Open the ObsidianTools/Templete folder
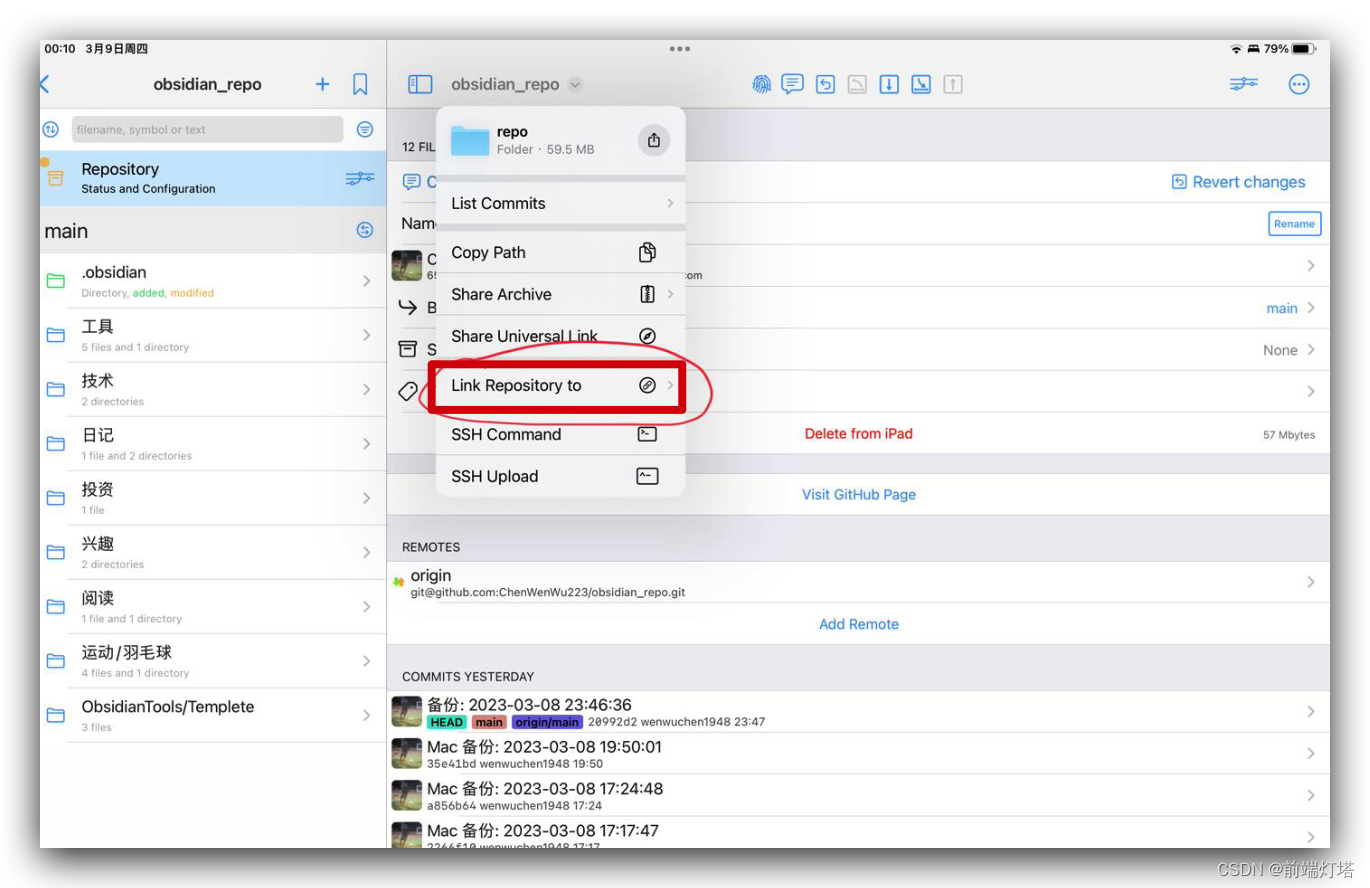This screenshot has width=1370, height=888. 213,715
